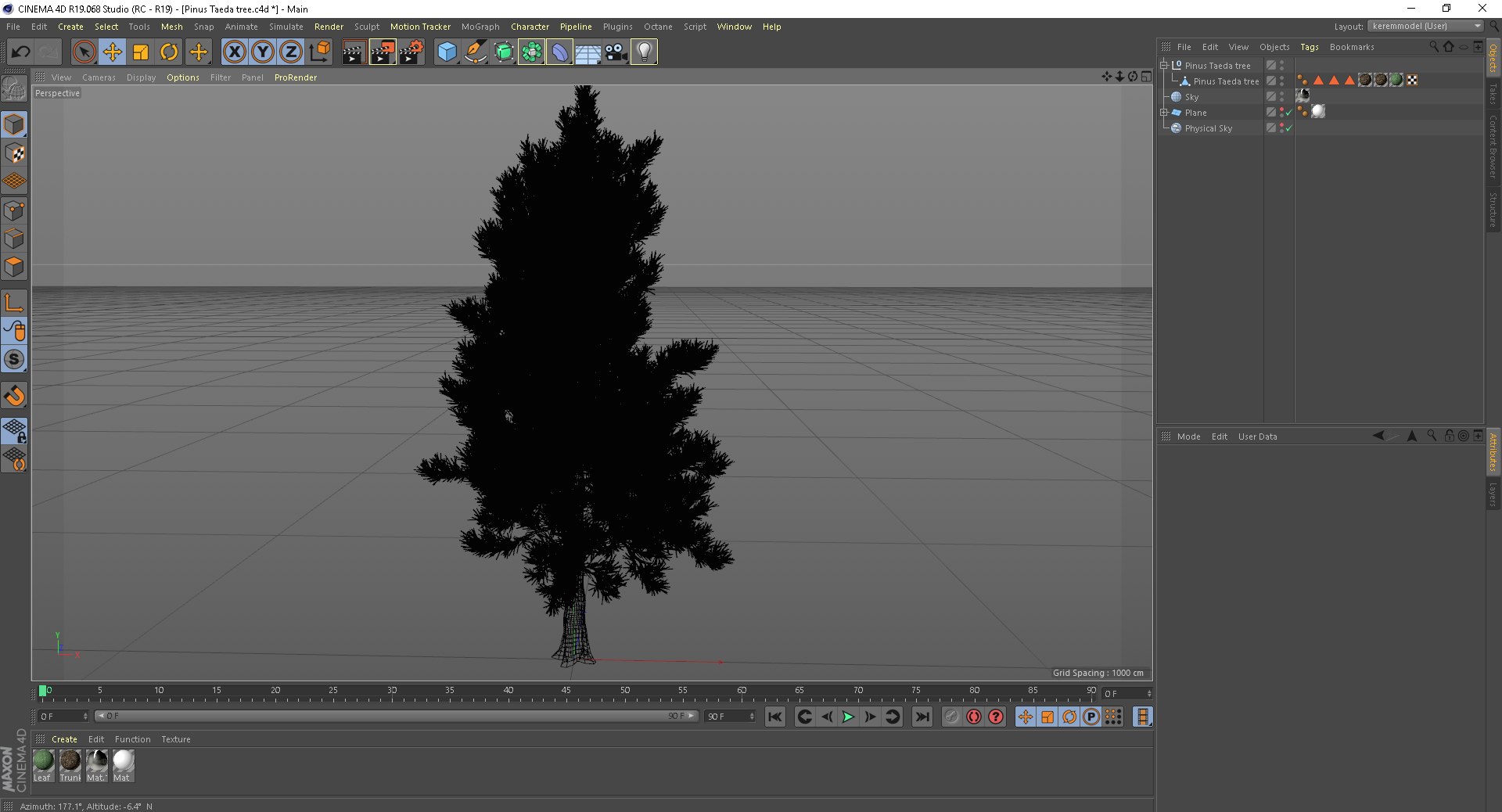Open Object Manager Tags menu

tap(1310, 47)
